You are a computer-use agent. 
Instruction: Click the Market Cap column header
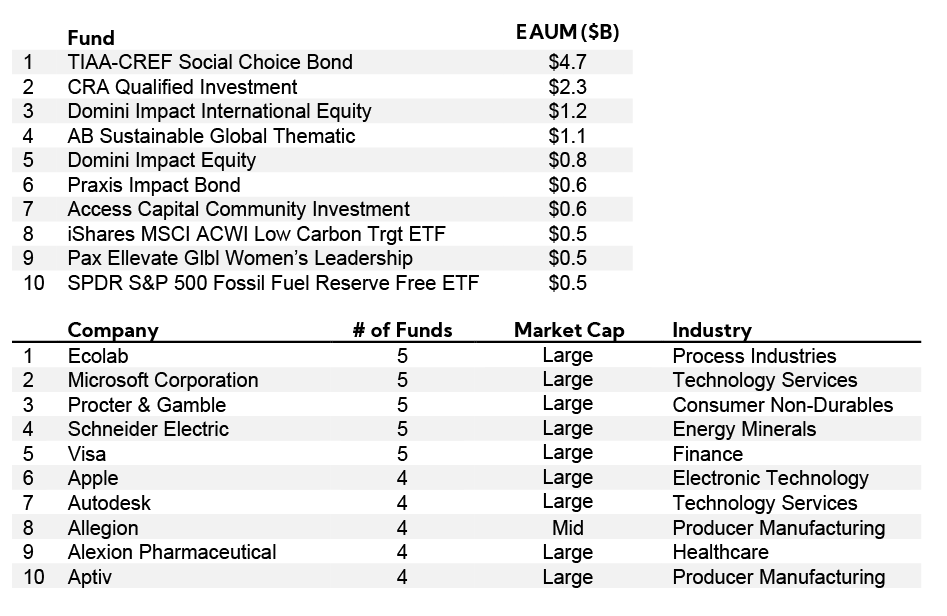(568, 330)
